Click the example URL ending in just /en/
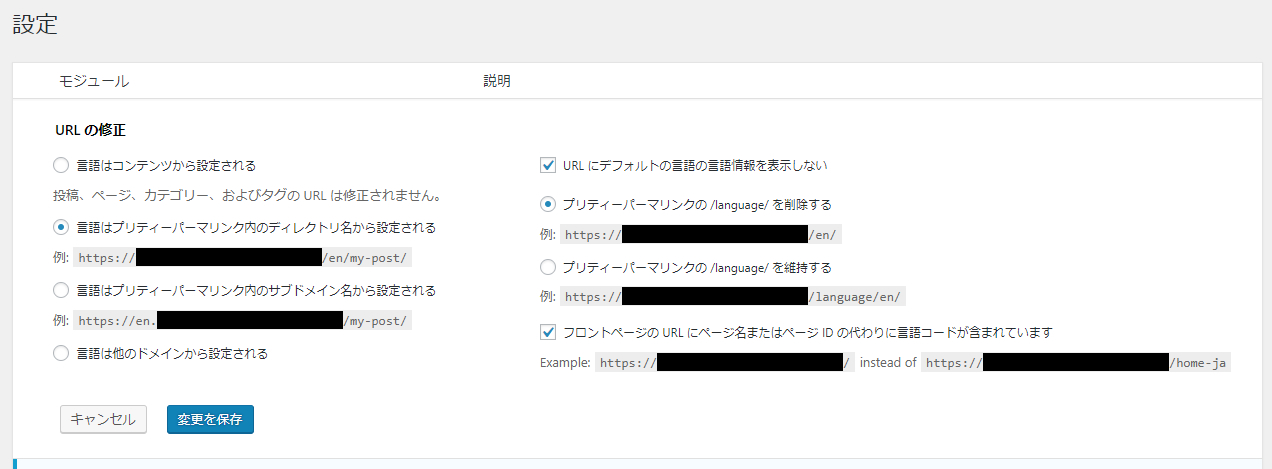Screen dimensions: 1272x469 click(x=700, y=235)
